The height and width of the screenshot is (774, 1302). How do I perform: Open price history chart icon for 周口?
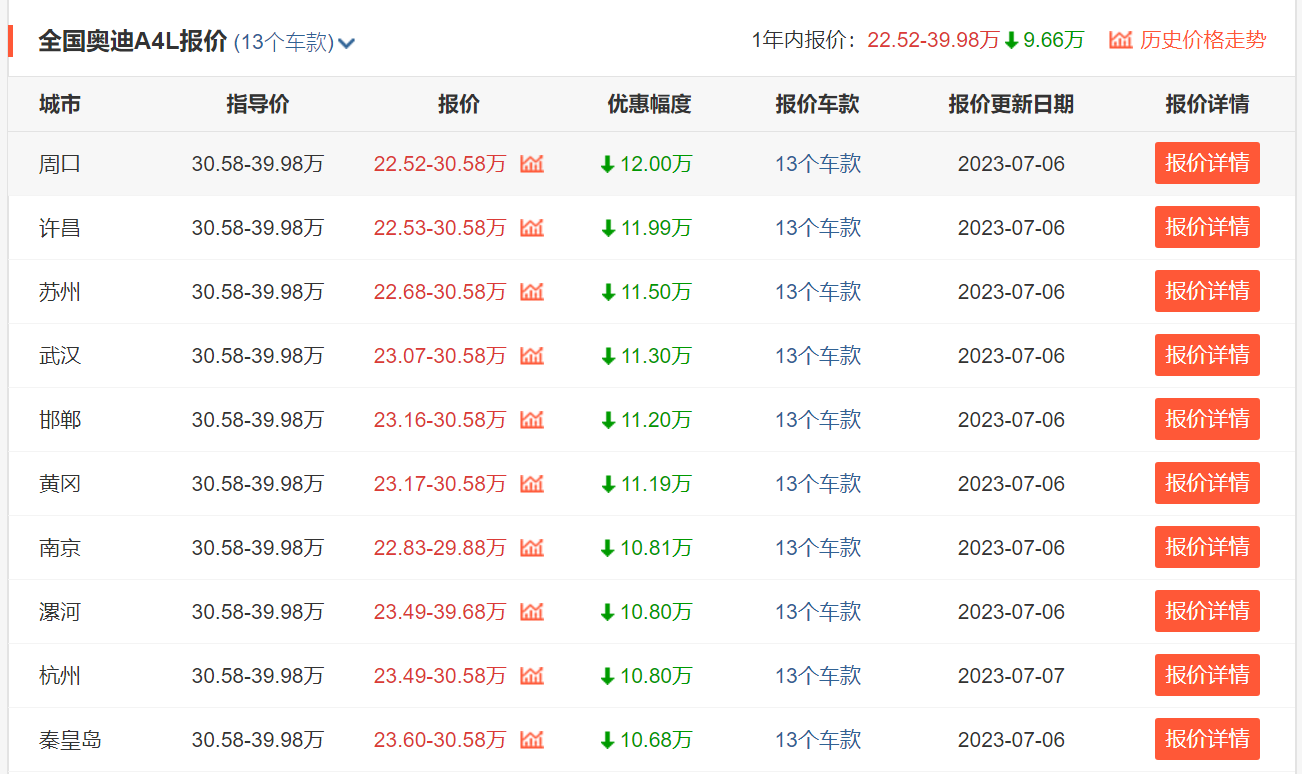(531, 163)
